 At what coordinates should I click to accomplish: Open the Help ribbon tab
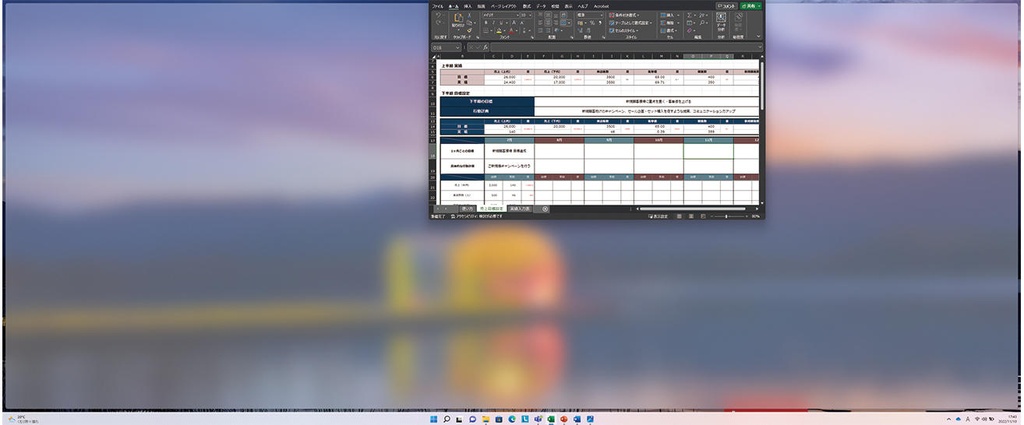coord(583,7)
